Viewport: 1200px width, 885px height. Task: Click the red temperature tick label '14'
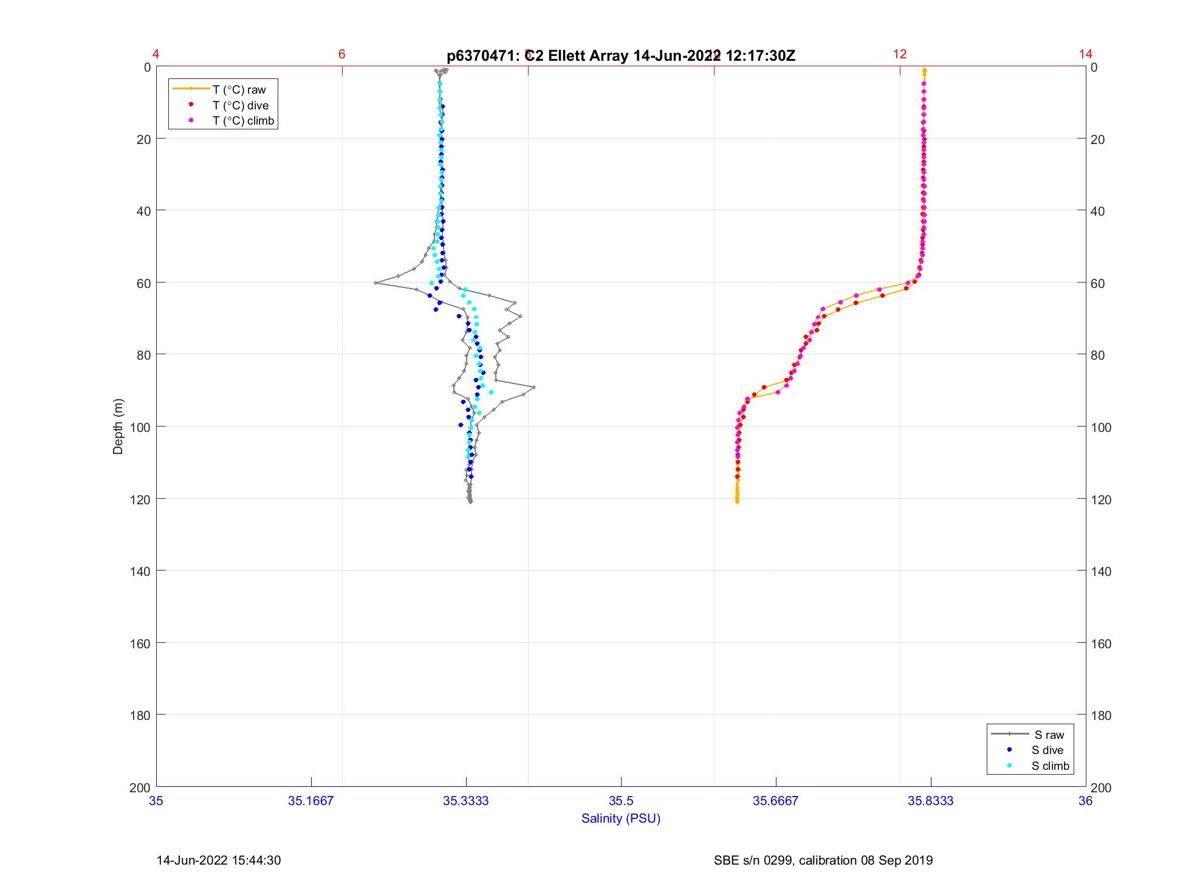(x=1086, y=54)
